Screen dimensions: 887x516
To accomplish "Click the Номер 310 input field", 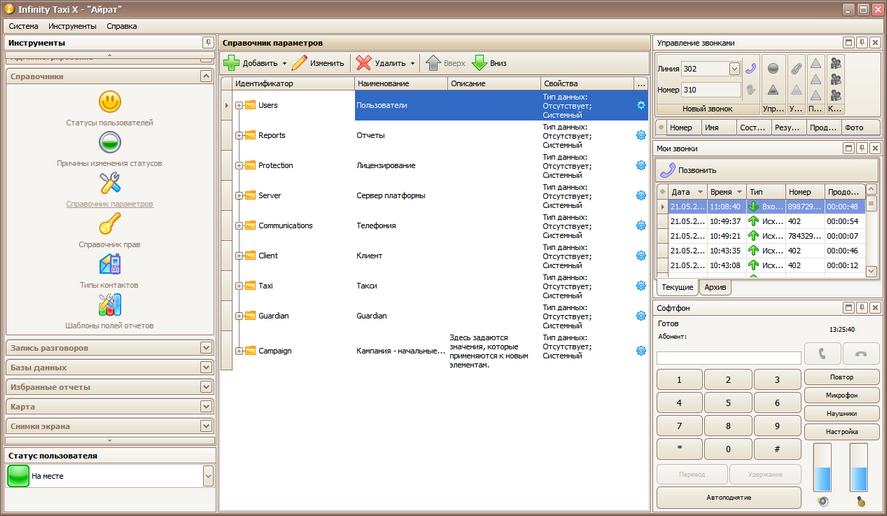I will 711,89.
